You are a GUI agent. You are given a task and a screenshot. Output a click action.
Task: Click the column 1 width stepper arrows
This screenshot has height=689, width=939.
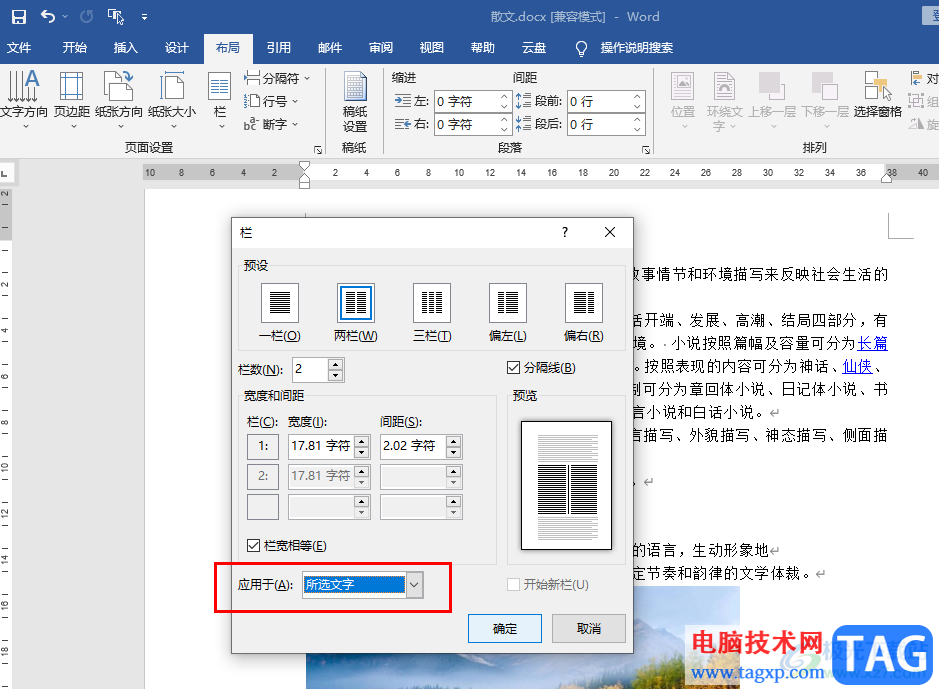point(362,446)
